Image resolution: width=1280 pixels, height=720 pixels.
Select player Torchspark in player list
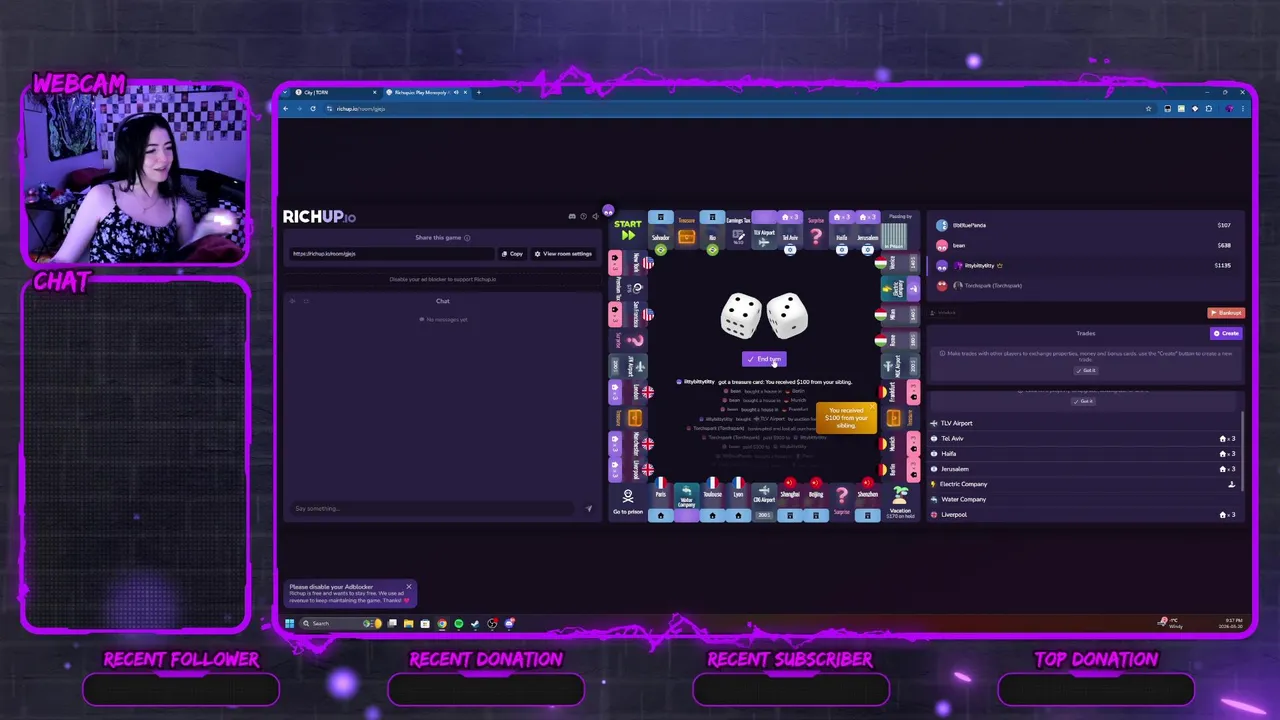pyautogui.click(x=1086, y=285)
